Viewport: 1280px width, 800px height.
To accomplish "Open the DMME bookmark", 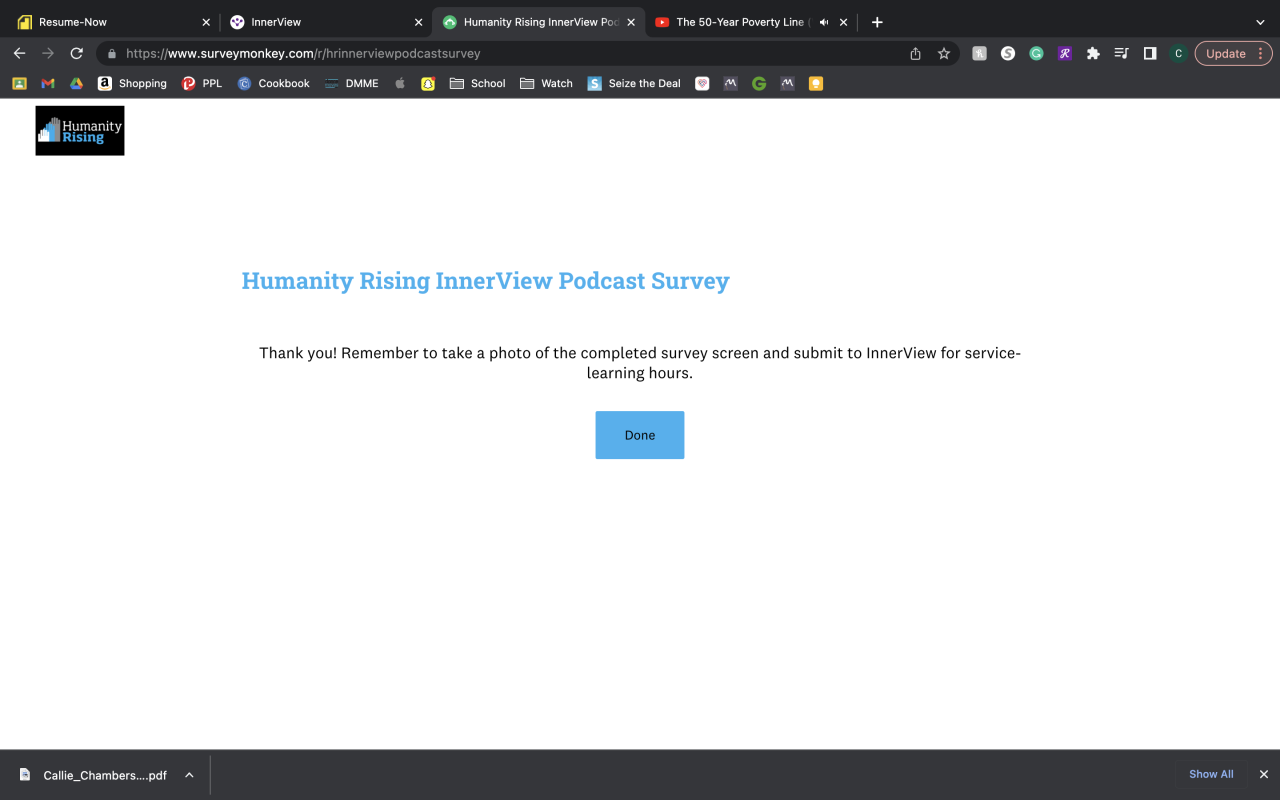I will [352, 84].
